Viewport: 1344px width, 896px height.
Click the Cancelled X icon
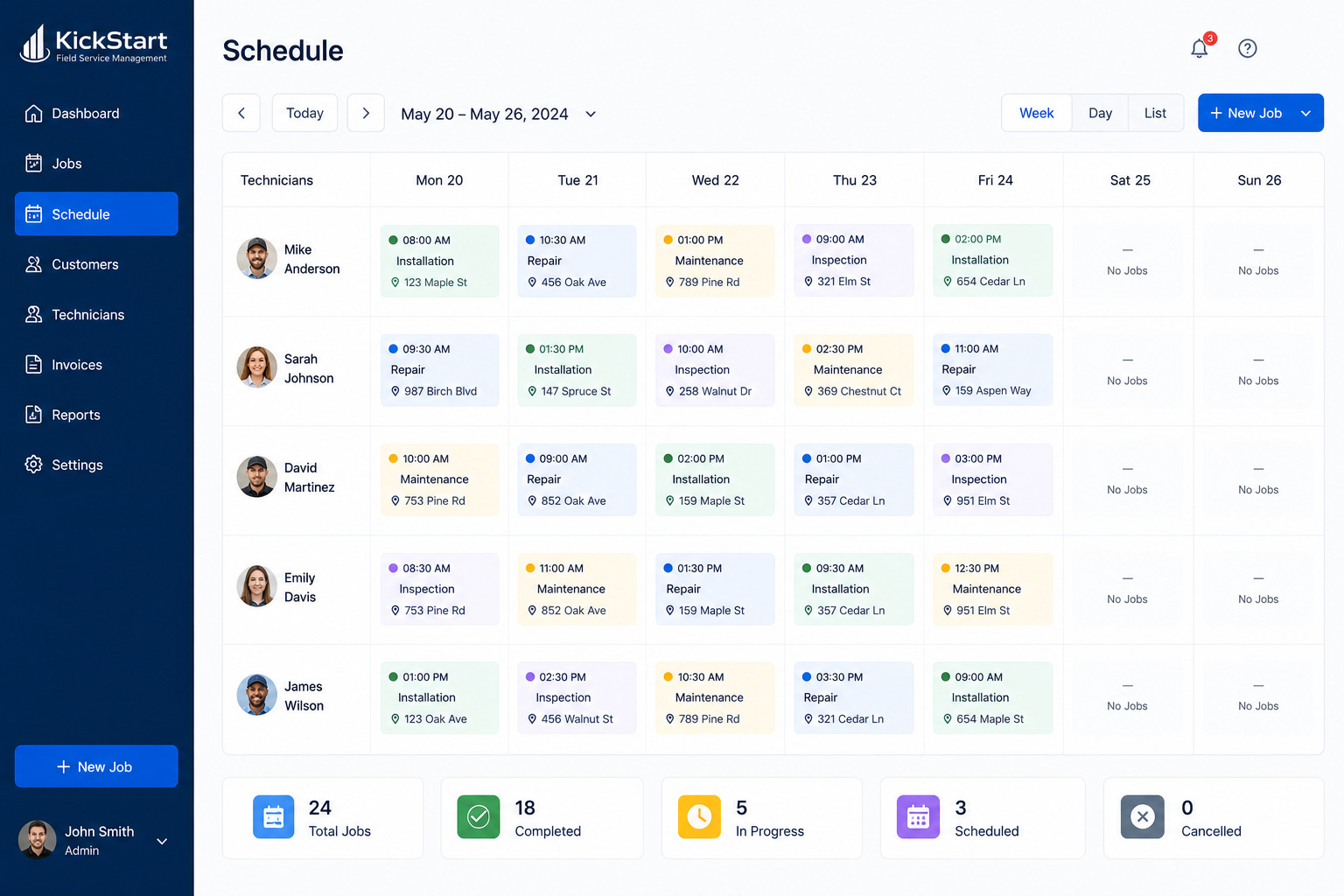(x=1143, y=816)
